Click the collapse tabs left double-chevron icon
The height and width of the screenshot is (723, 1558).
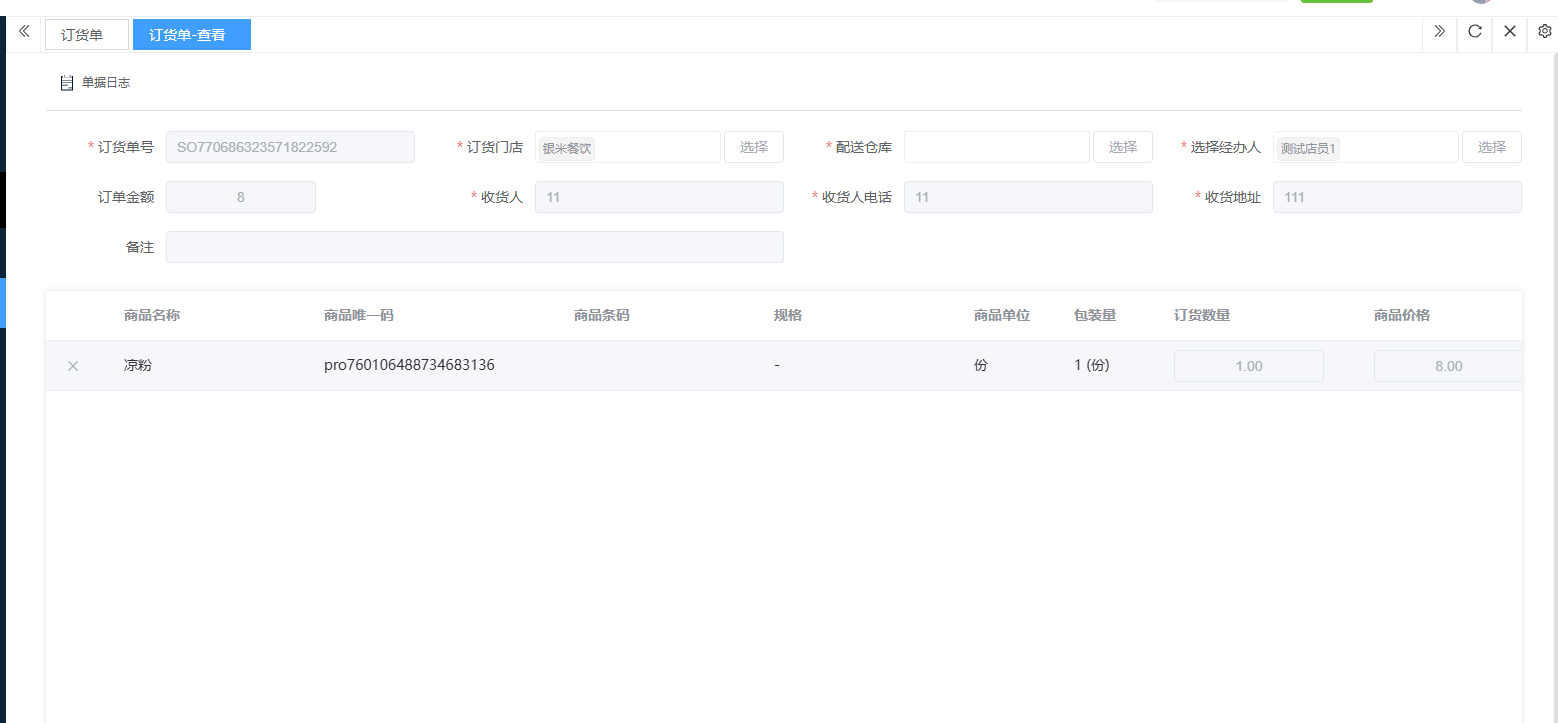pos(24,32)
